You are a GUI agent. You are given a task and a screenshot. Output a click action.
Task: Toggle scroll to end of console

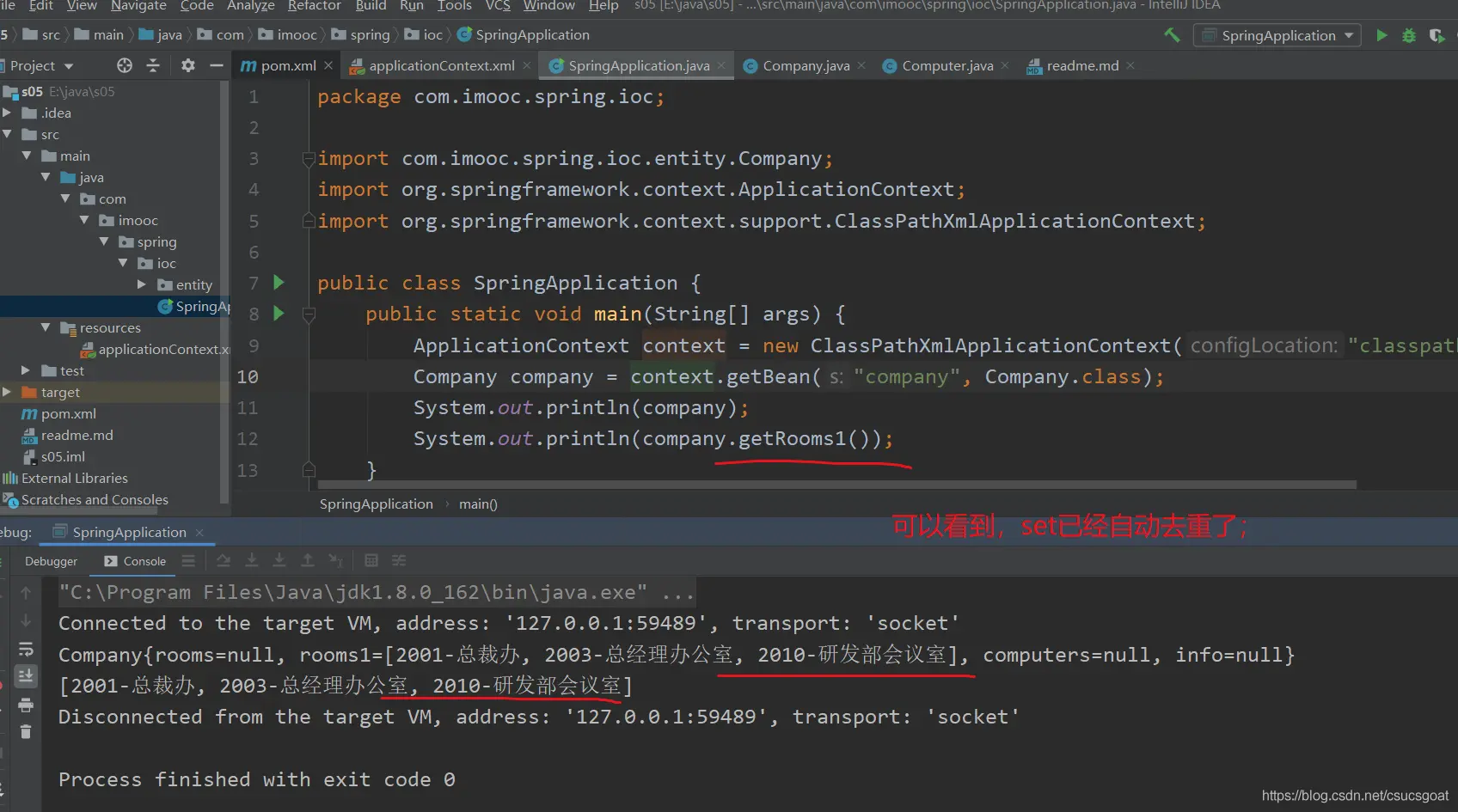click(26, 676)
